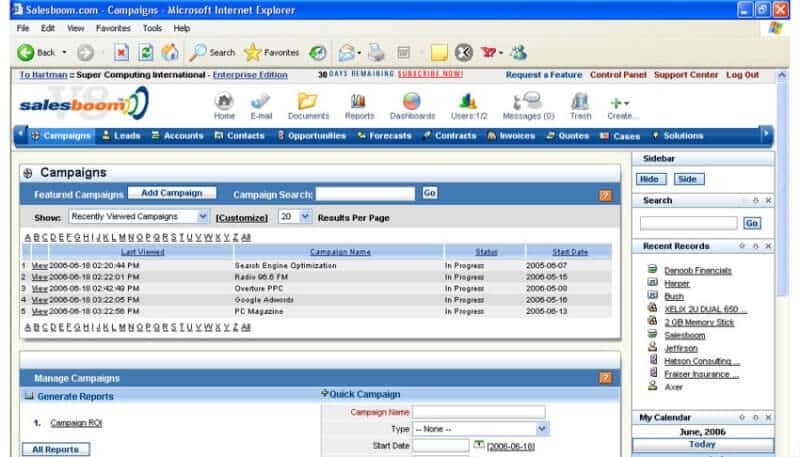Viewport: 800px width, 457px height.
Task: Click the Mail envelope toolbar icon
Action: pos(347,53)
